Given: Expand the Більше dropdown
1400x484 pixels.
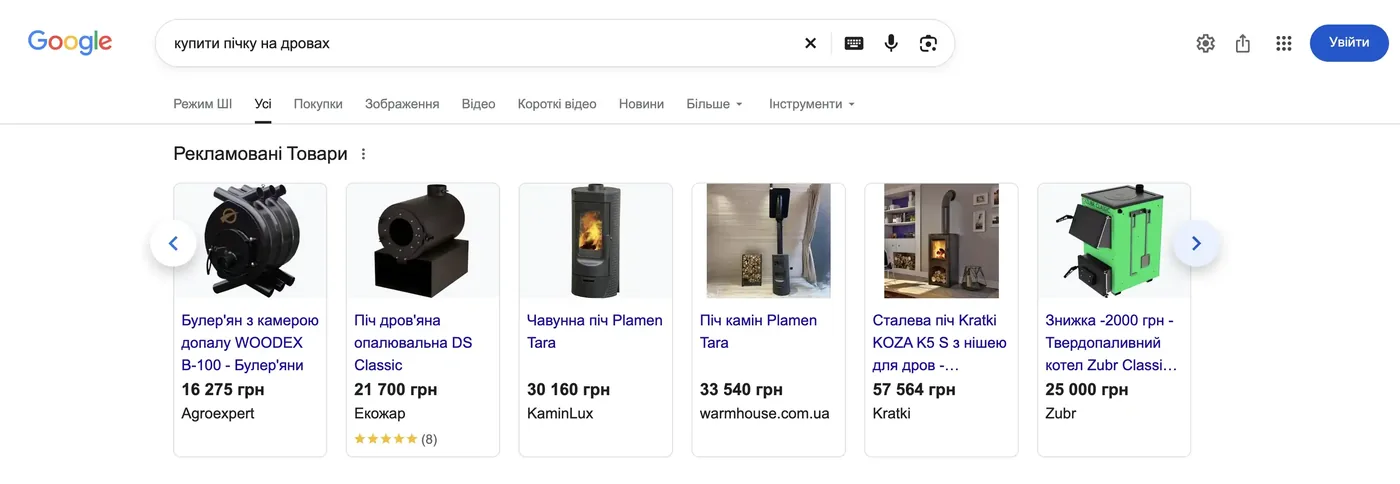Looking at the screenshot, I should [715, 104].
